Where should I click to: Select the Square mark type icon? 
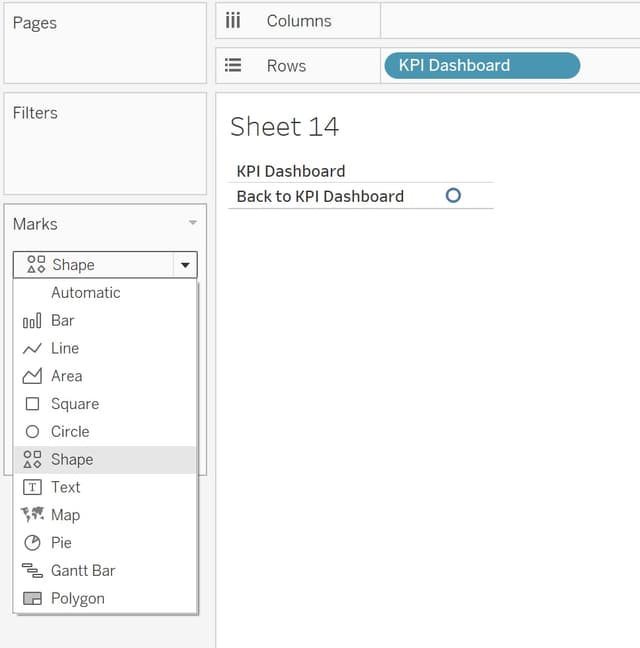(32, 404)
